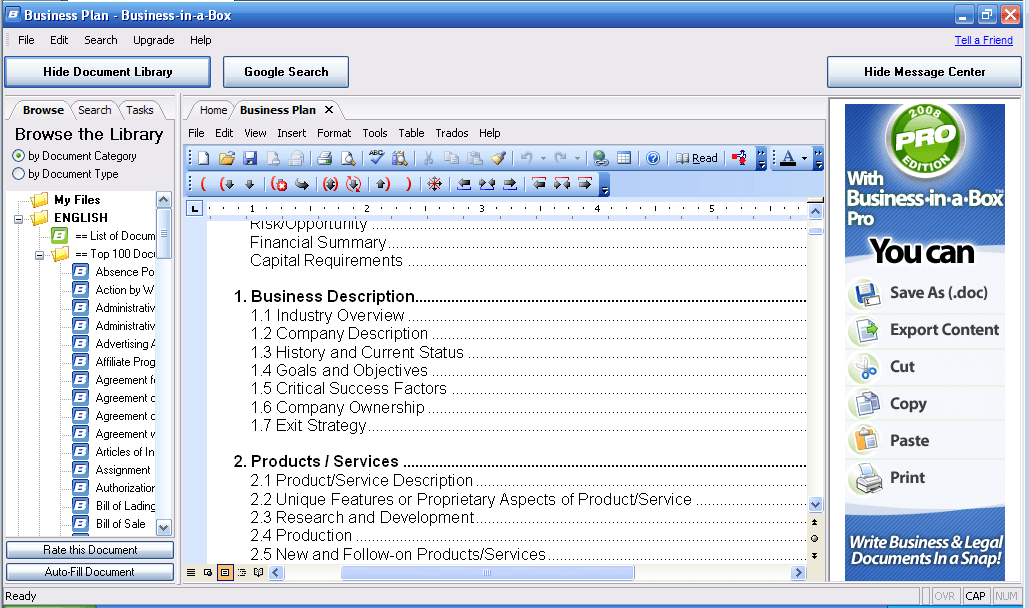
Task: Click the Print icon in the toolbar
Action: tap(324, 158)
